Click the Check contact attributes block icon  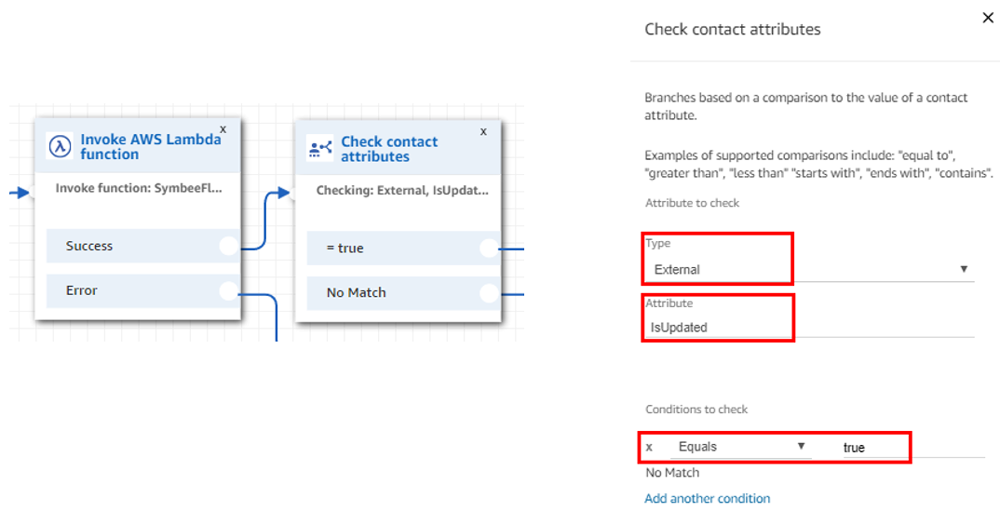[320, 148]
